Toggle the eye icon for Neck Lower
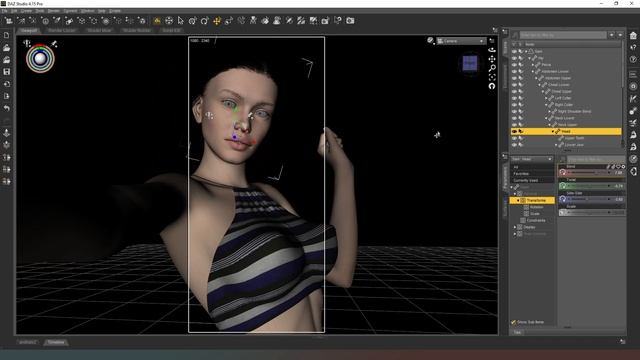This screenshot has width=640, height=360. click(x=514, y=118)
